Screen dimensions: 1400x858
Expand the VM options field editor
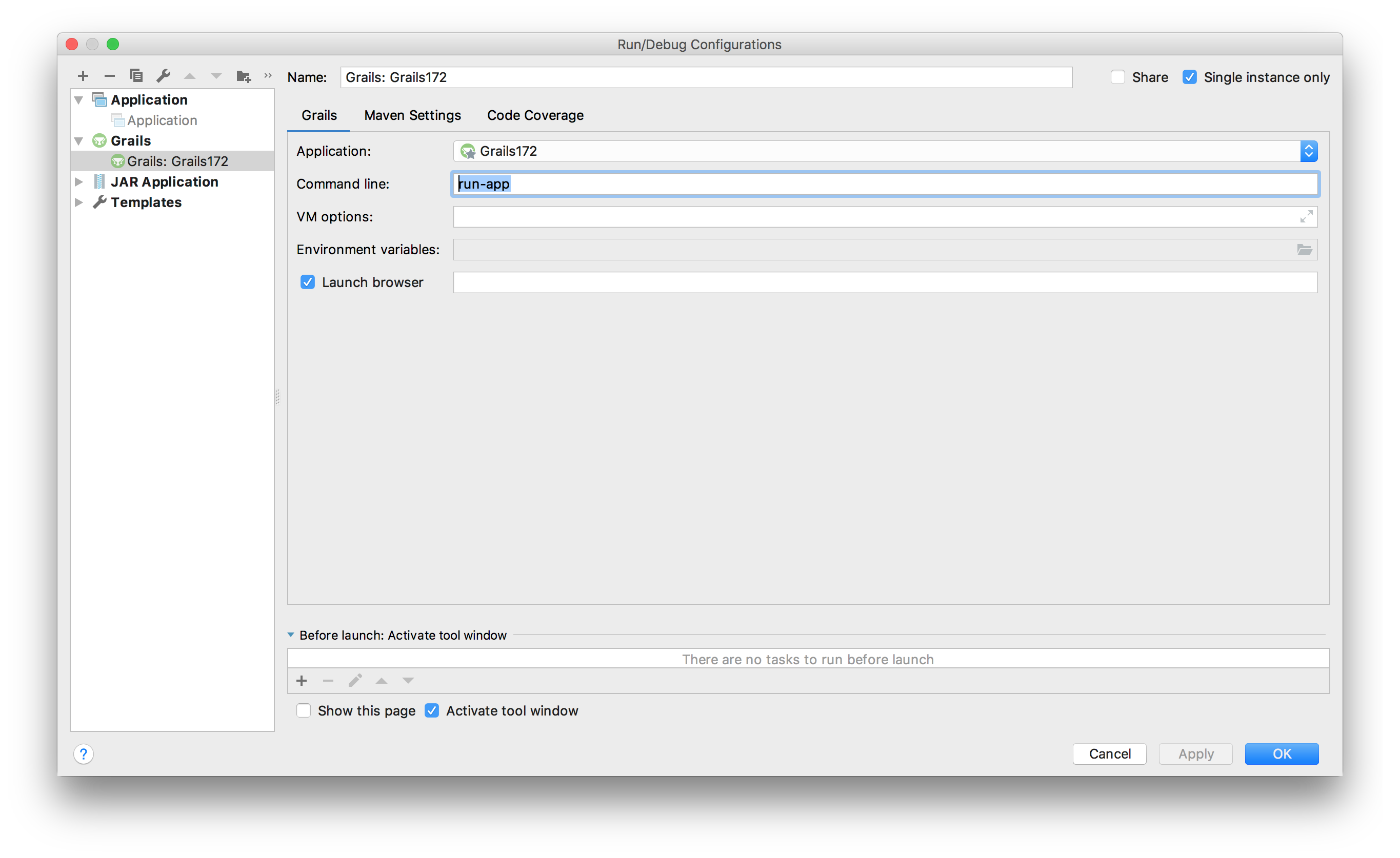1306,217
